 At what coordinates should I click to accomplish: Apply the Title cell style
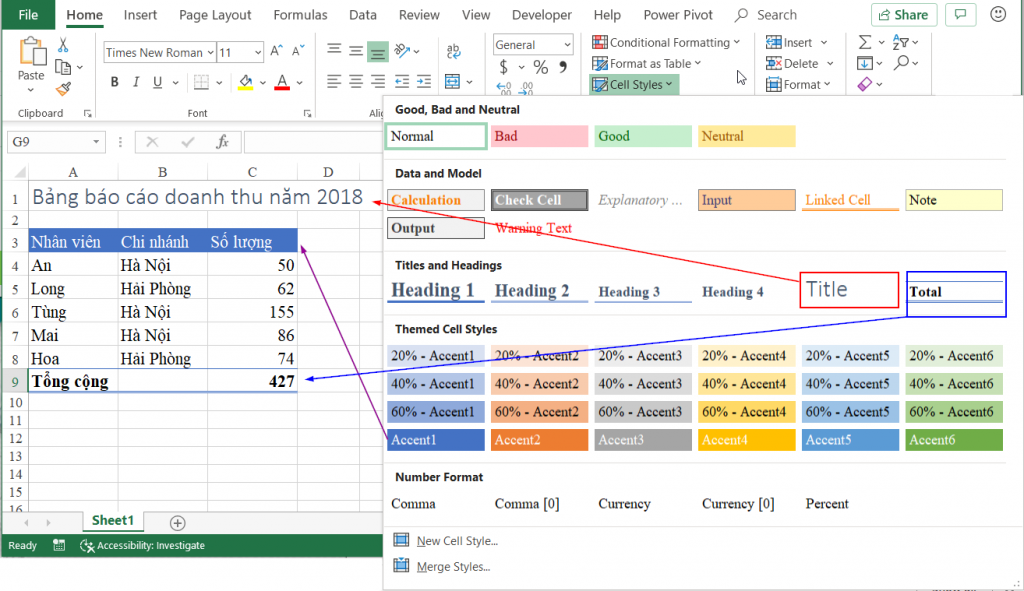coord(849,289)
